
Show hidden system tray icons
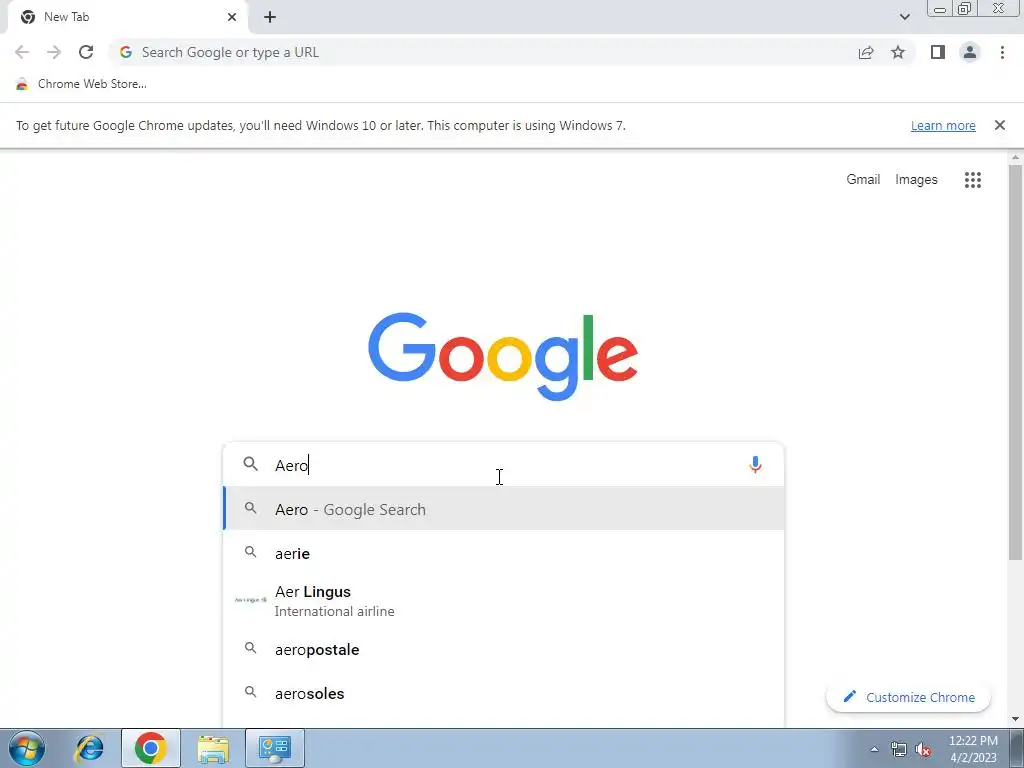tap(874, 749)
